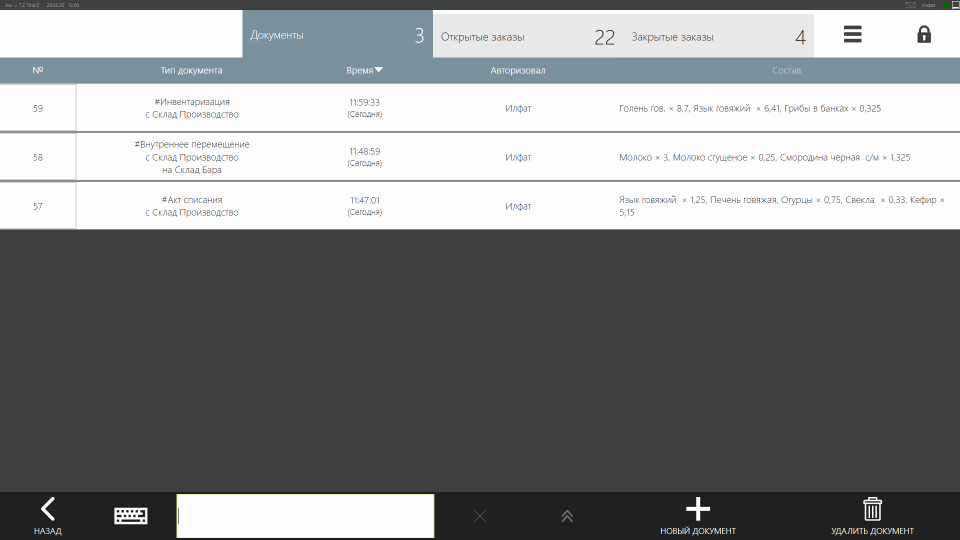Sort by № column header

pyautogui.click(x=38, y=70)
